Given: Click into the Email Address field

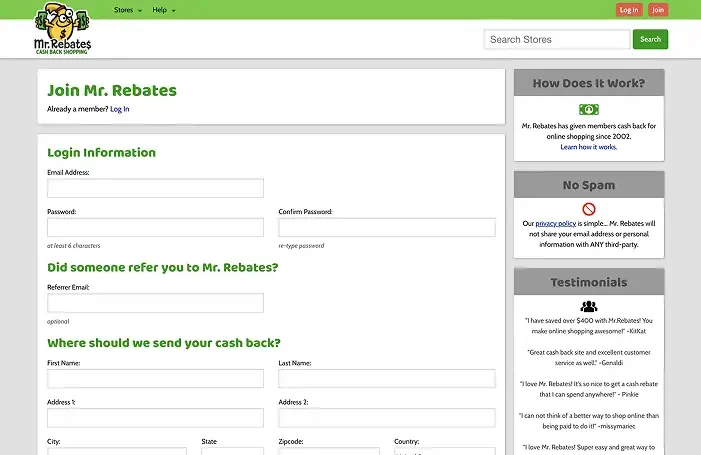Looking at the screenshot, I should (155, 188).
